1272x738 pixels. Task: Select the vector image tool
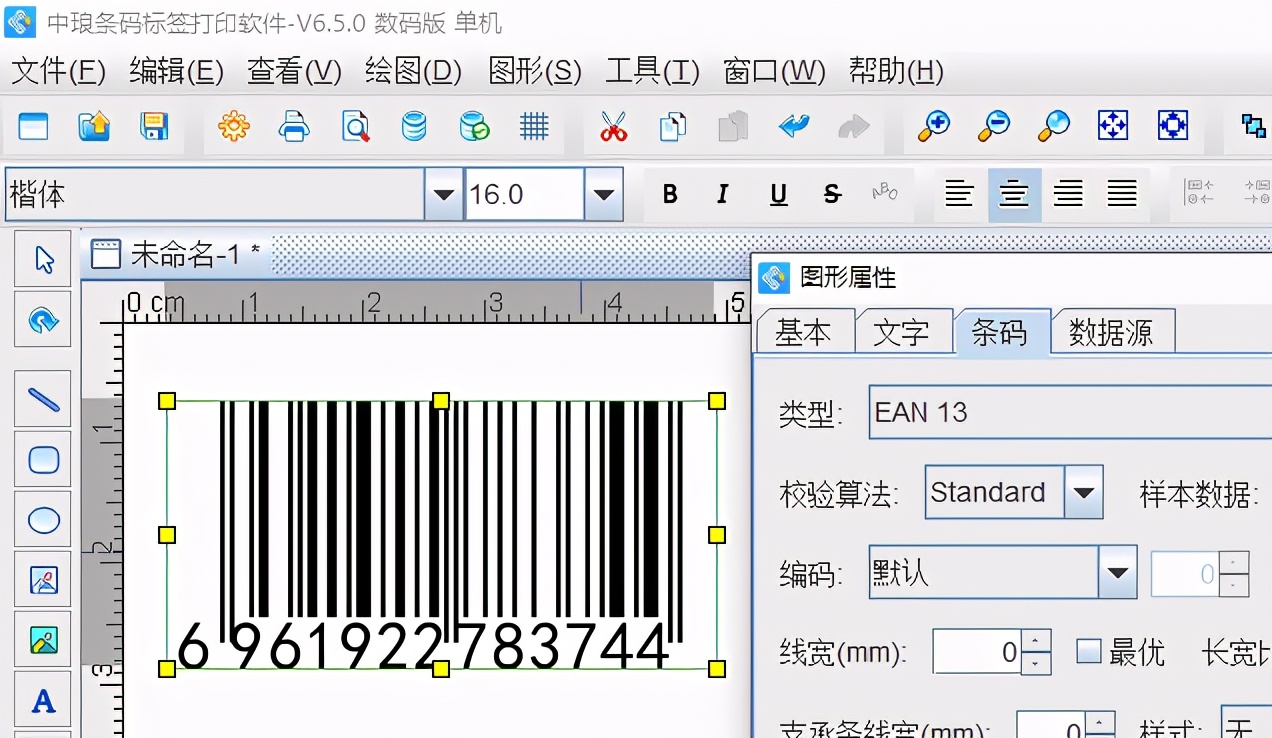[x=43, y=579]
